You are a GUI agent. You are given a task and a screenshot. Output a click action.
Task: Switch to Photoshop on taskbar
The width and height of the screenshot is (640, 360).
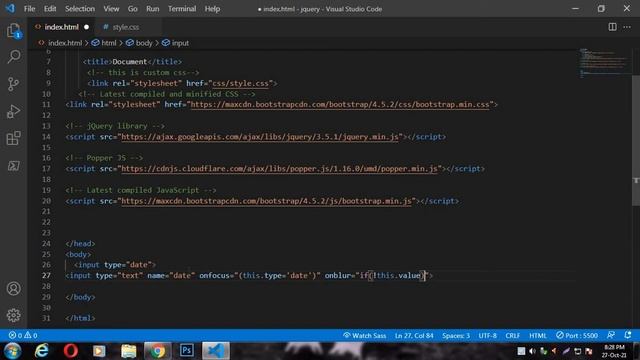click(x=187, y=351)
